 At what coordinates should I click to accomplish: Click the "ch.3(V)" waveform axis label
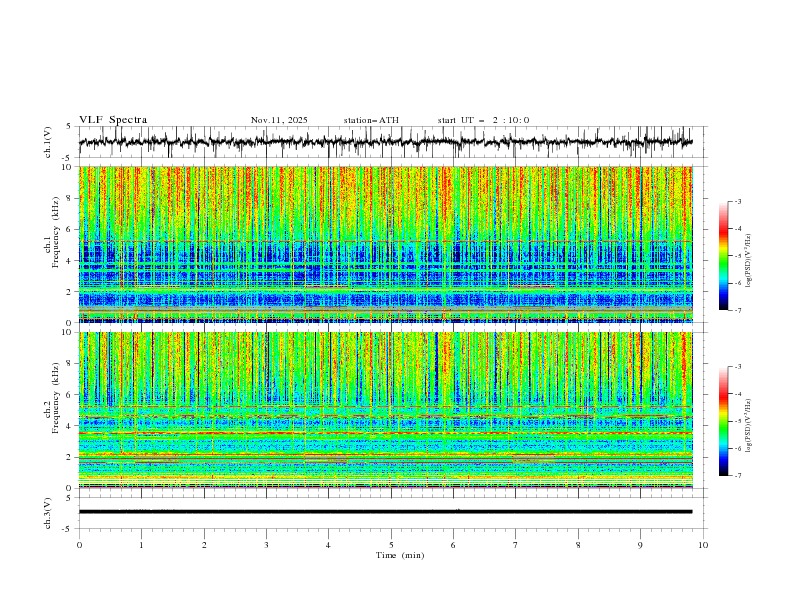tap(48, 513)
